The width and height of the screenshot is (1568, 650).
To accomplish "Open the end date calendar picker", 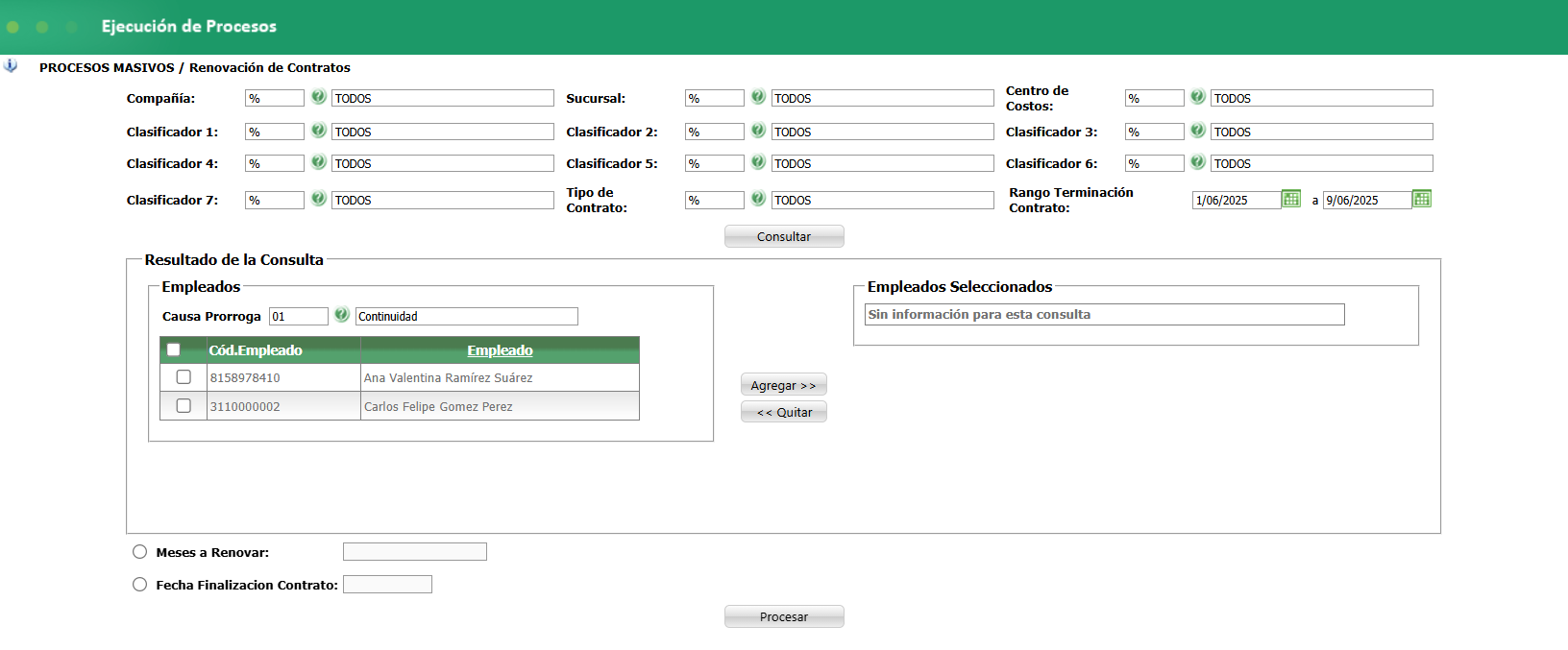I will pyautogui.click(x=1422, y=199).
